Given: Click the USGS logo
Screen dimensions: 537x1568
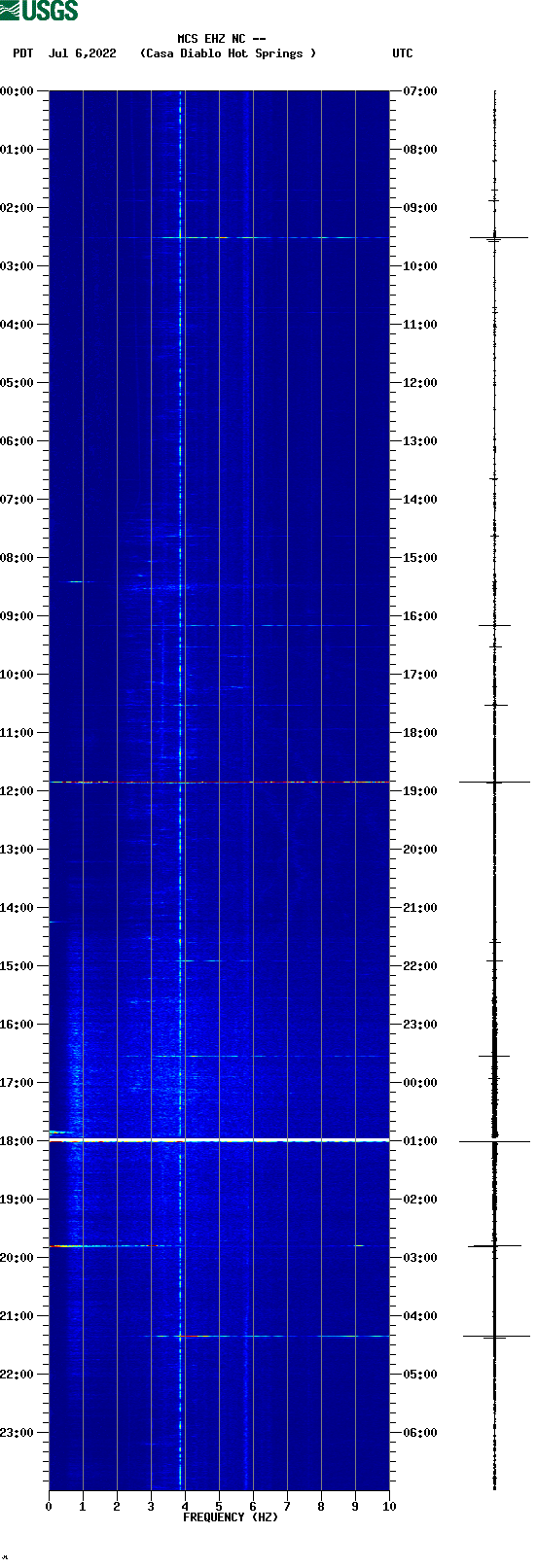Looking at the screenshot, I should click(39, 11).
